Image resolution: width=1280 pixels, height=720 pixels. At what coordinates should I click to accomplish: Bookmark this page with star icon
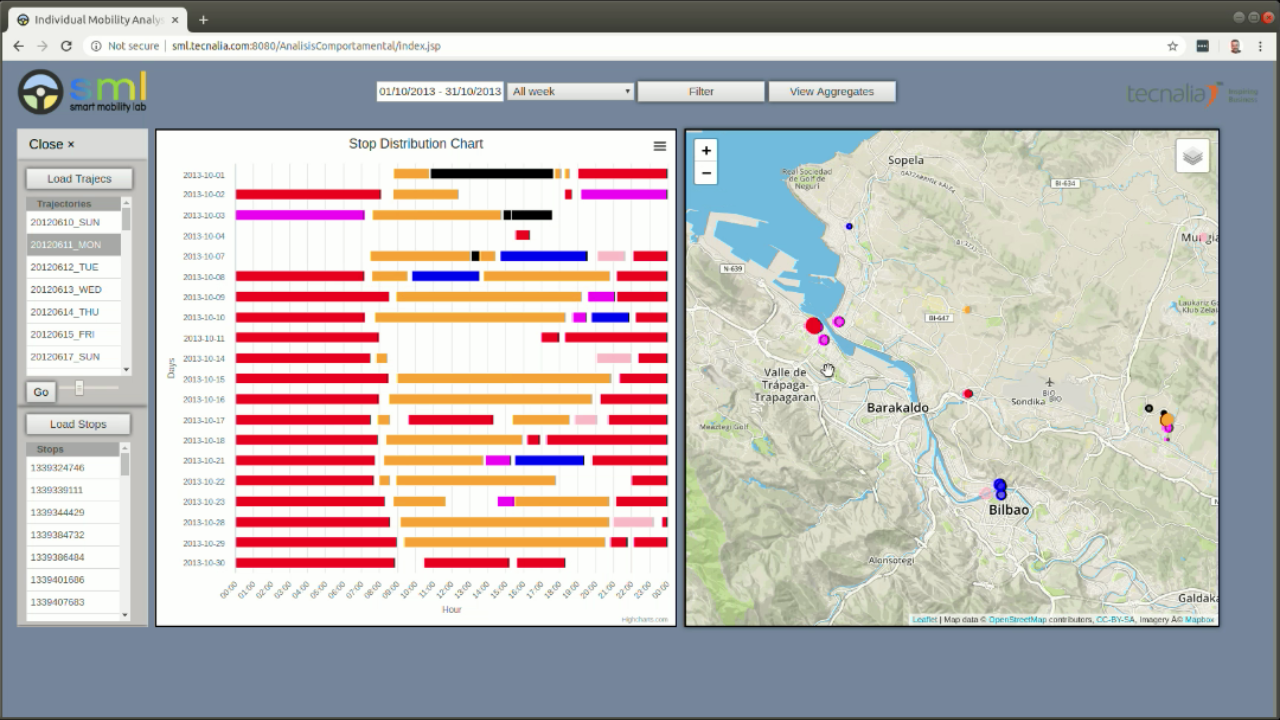tap(1173, 46)
